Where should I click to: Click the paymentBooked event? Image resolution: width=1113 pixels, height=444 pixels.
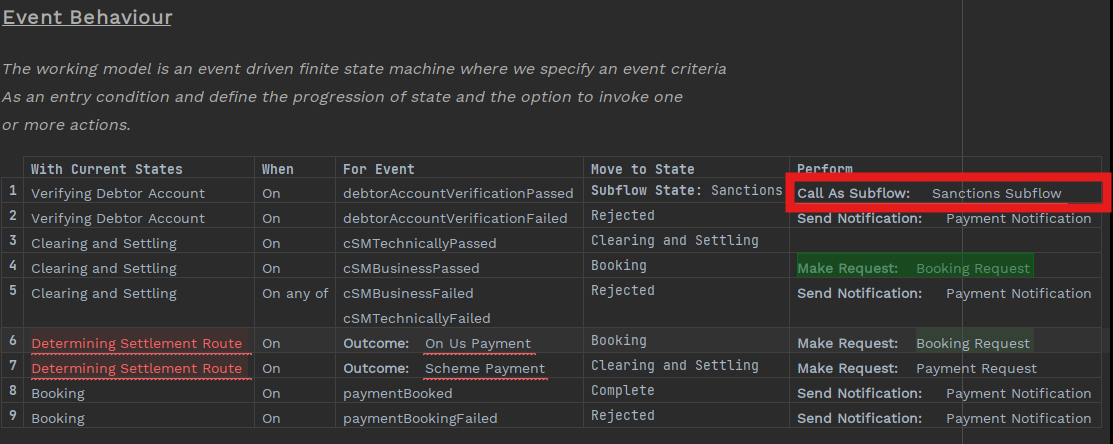(397, 393)
